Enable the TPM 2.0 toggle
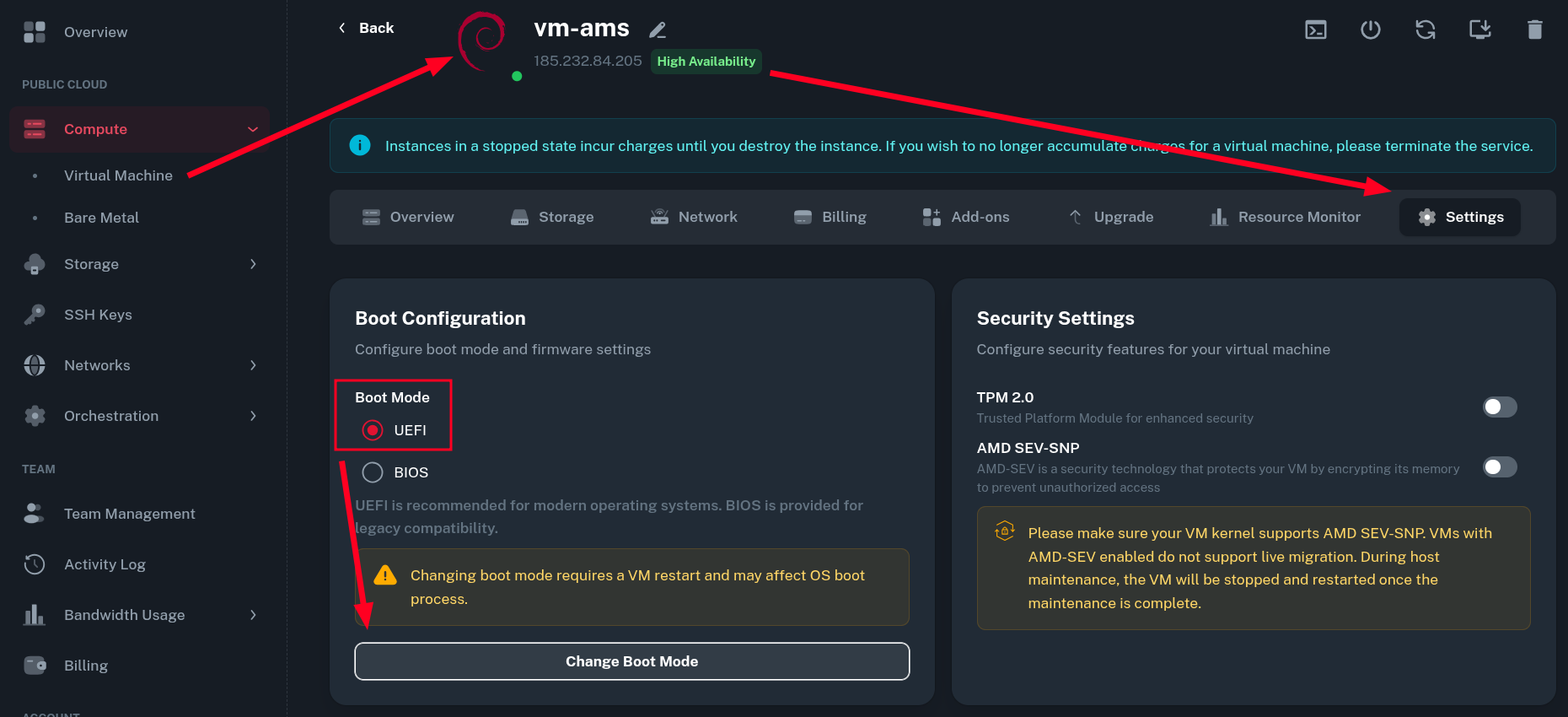This screenshot has height=717, width=1568. 1499,407
